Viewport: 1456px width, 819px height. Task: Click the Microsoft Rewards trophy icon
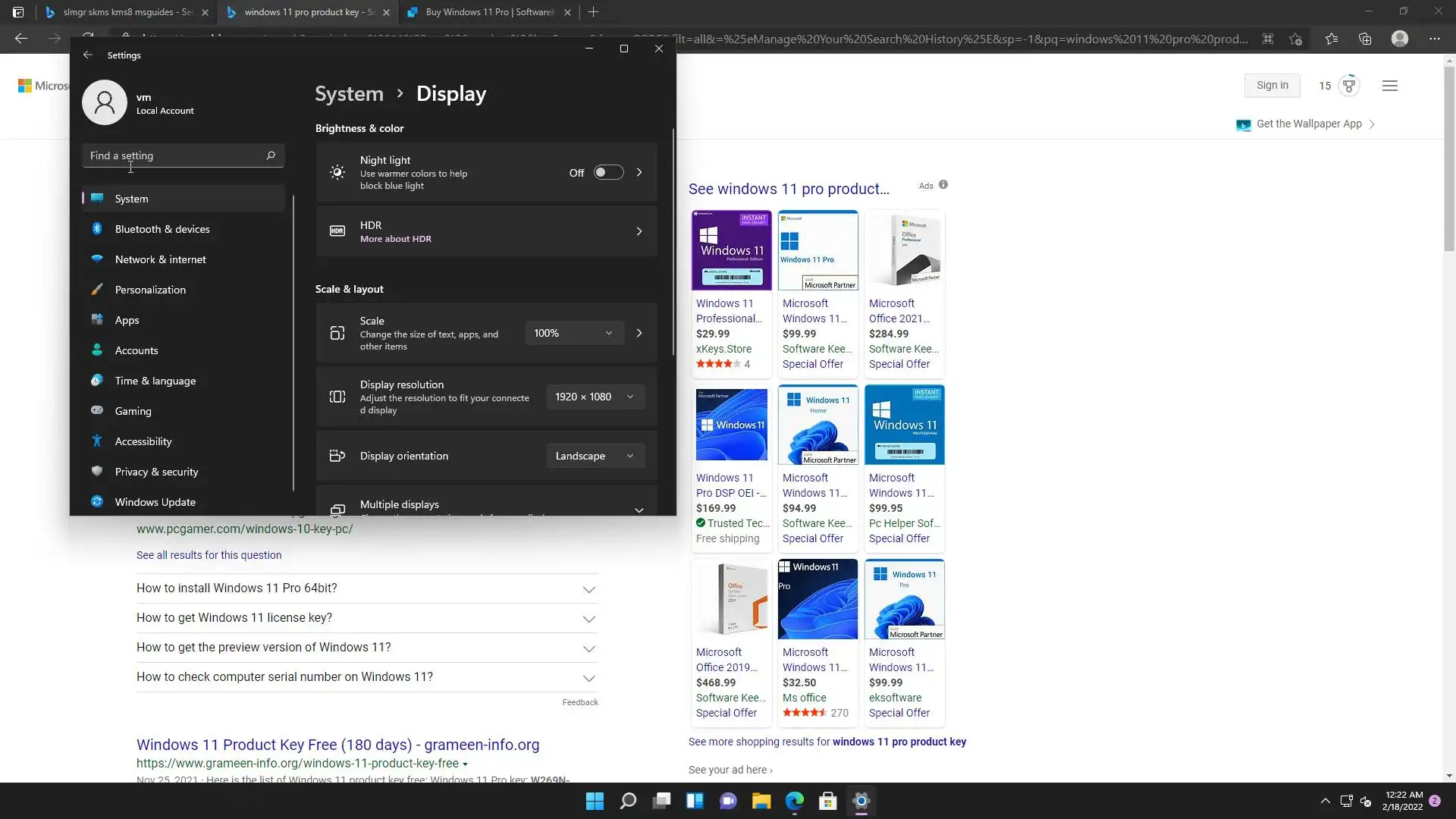pos(1349,86)
